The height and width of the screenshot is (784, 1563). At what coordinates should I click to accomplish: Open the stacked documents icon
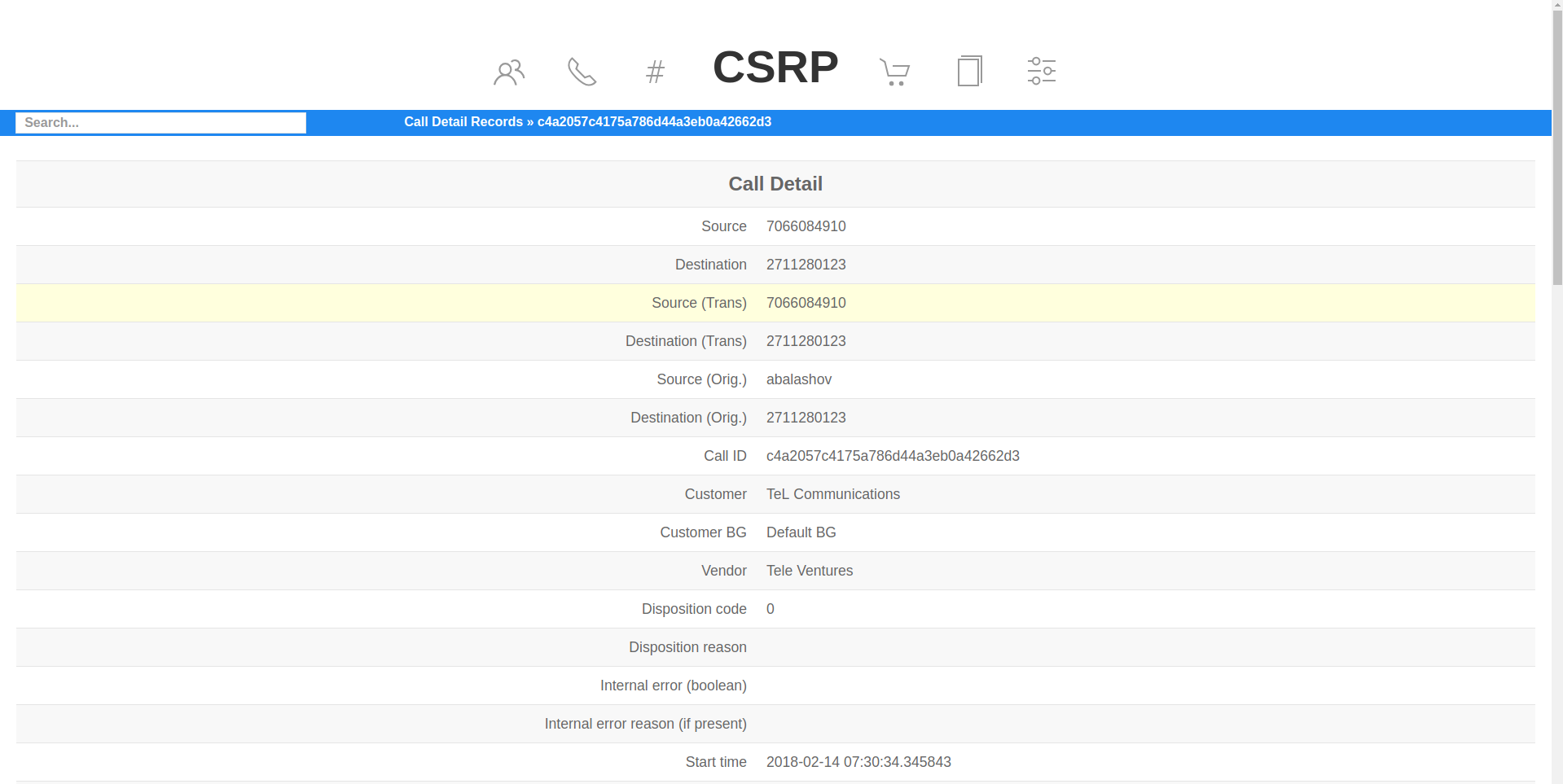(x=969, y=72)
